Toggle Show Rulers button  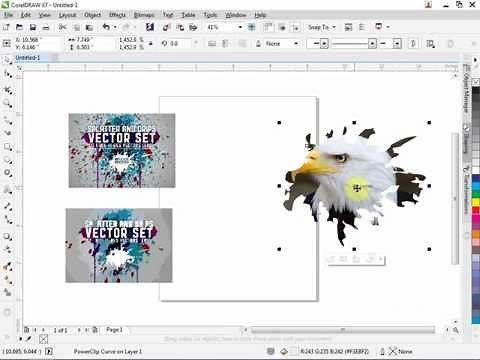(268, 27)
